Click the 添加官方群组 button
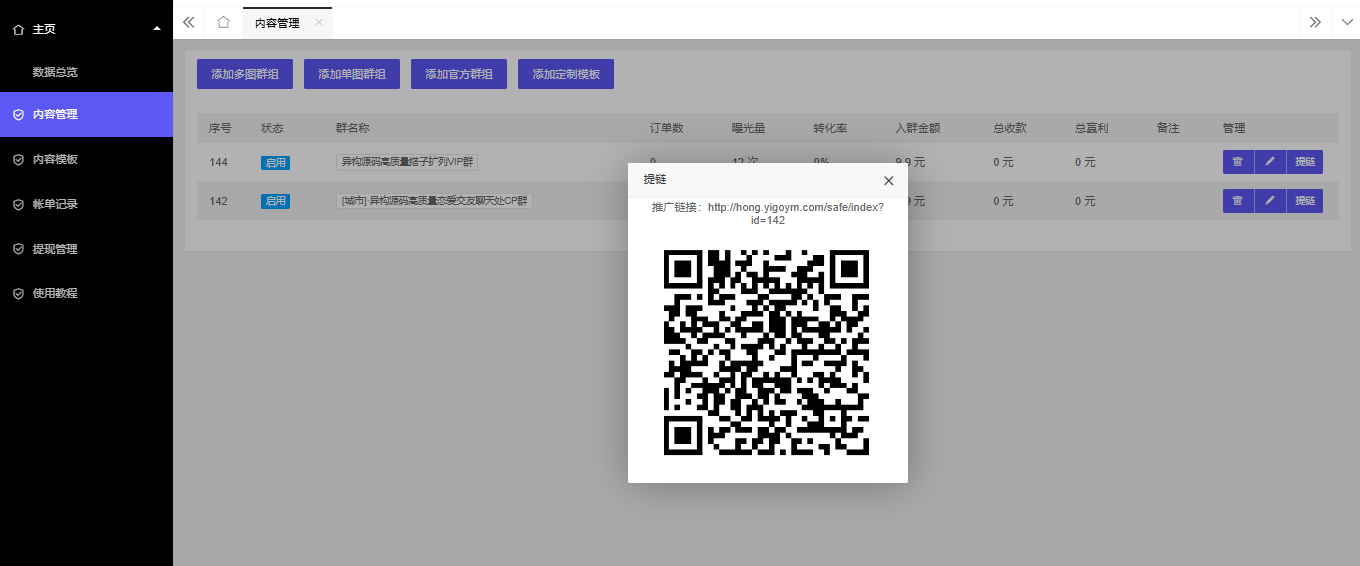Screen dimensions: 1360x566 [459, 74]
